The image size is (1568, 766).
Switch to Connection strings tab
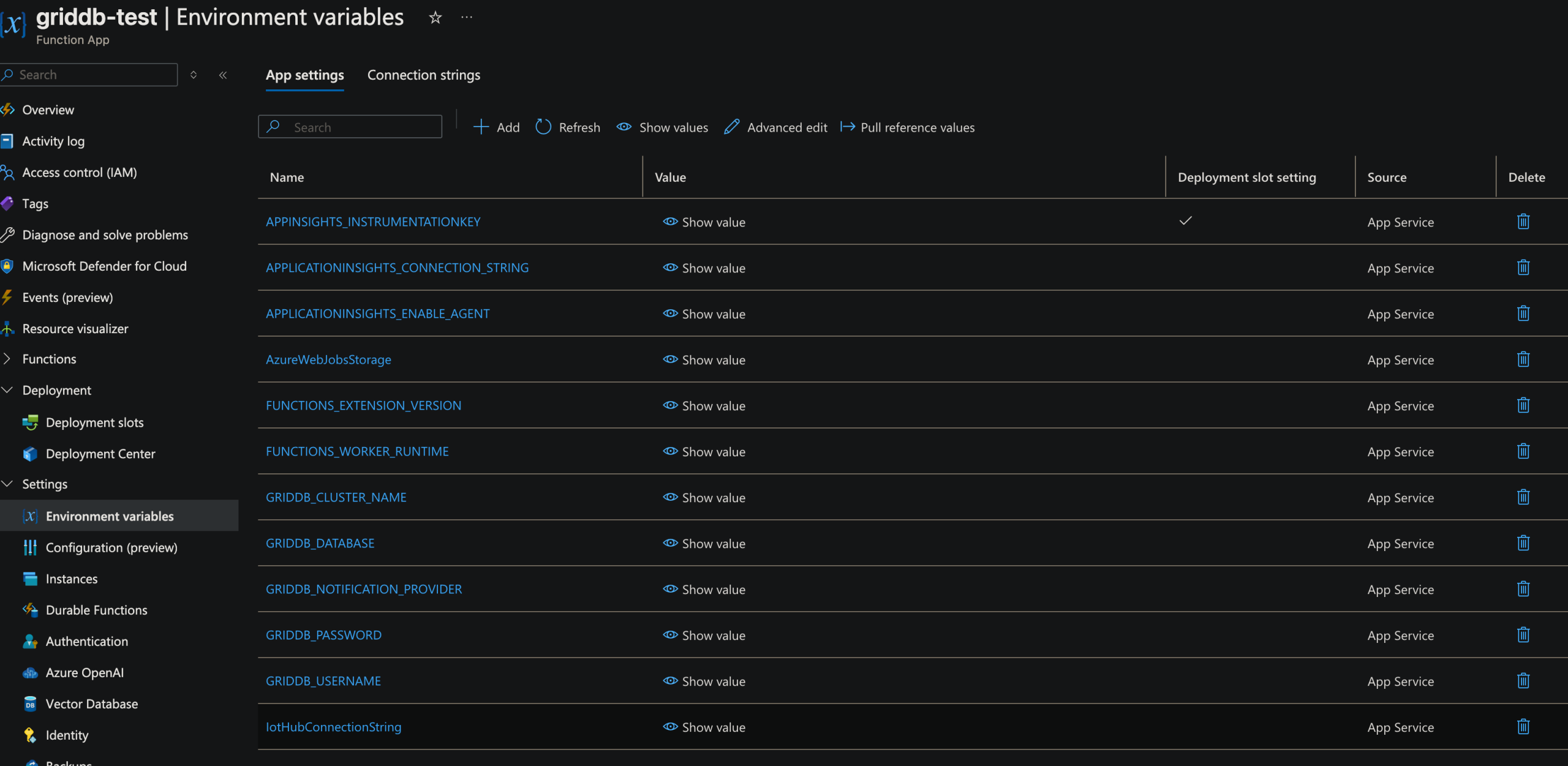click(x=423, y=75)
